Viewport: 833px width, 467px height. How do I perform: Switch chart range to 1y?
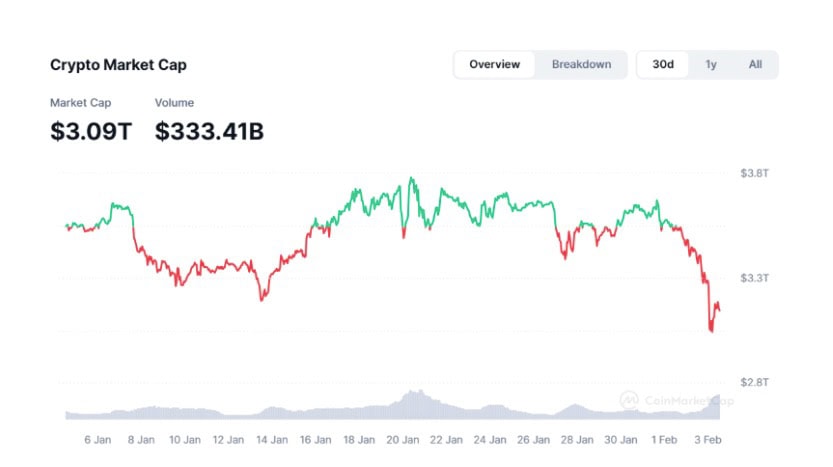tap(711, 65)
